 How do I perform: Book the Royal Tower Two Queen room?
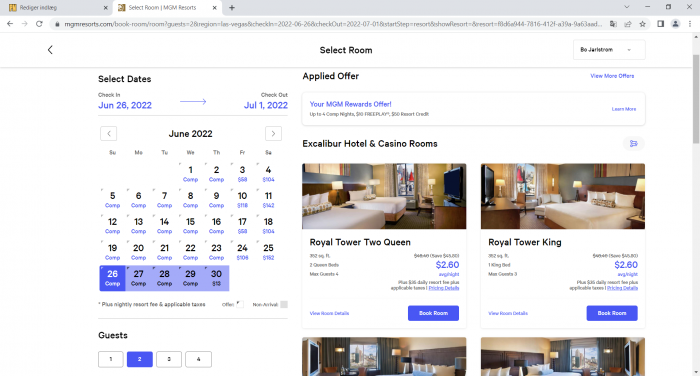click(433, 313)
